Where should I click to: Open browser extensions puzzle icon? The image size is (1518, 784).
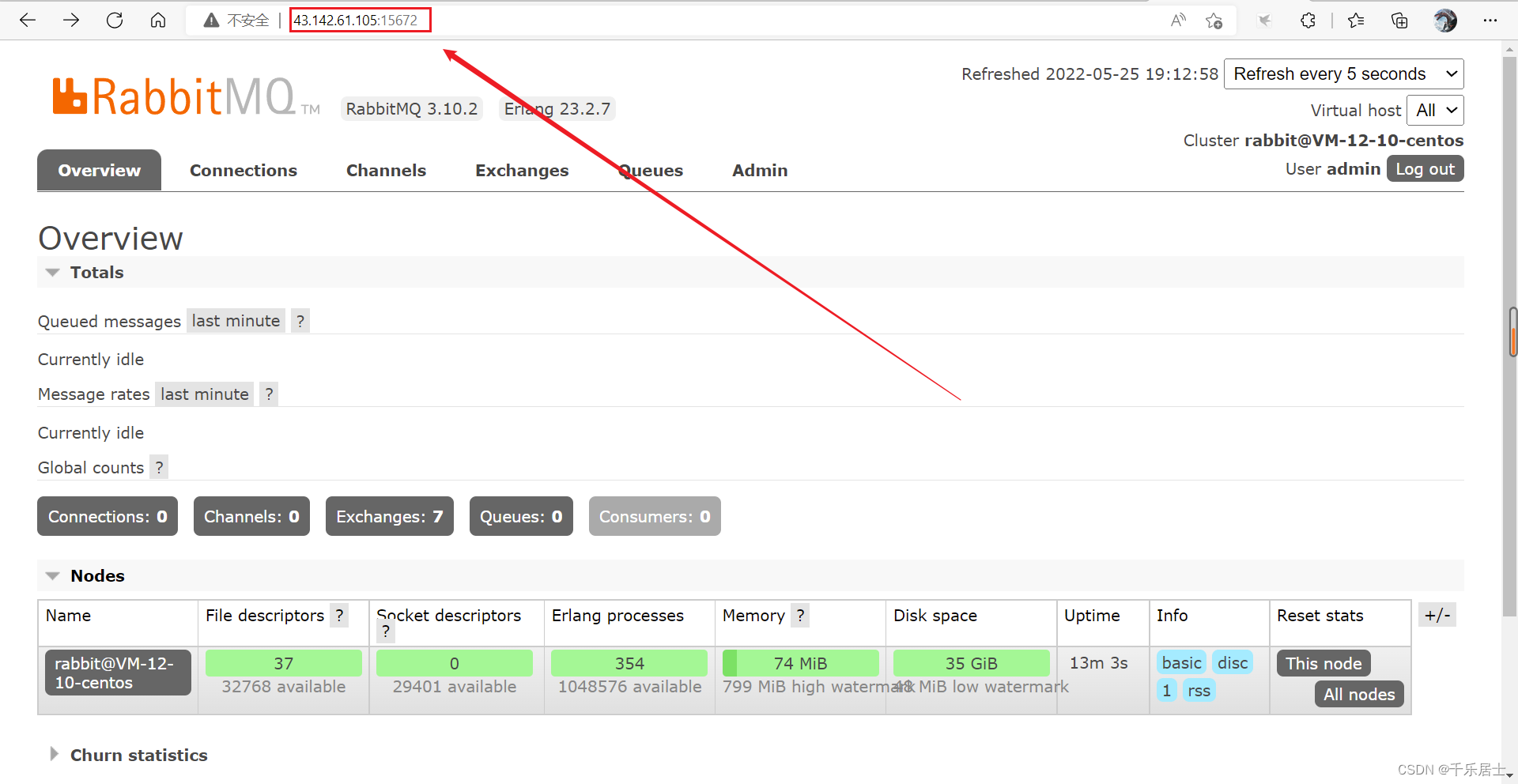click(x=1308, y=21)
